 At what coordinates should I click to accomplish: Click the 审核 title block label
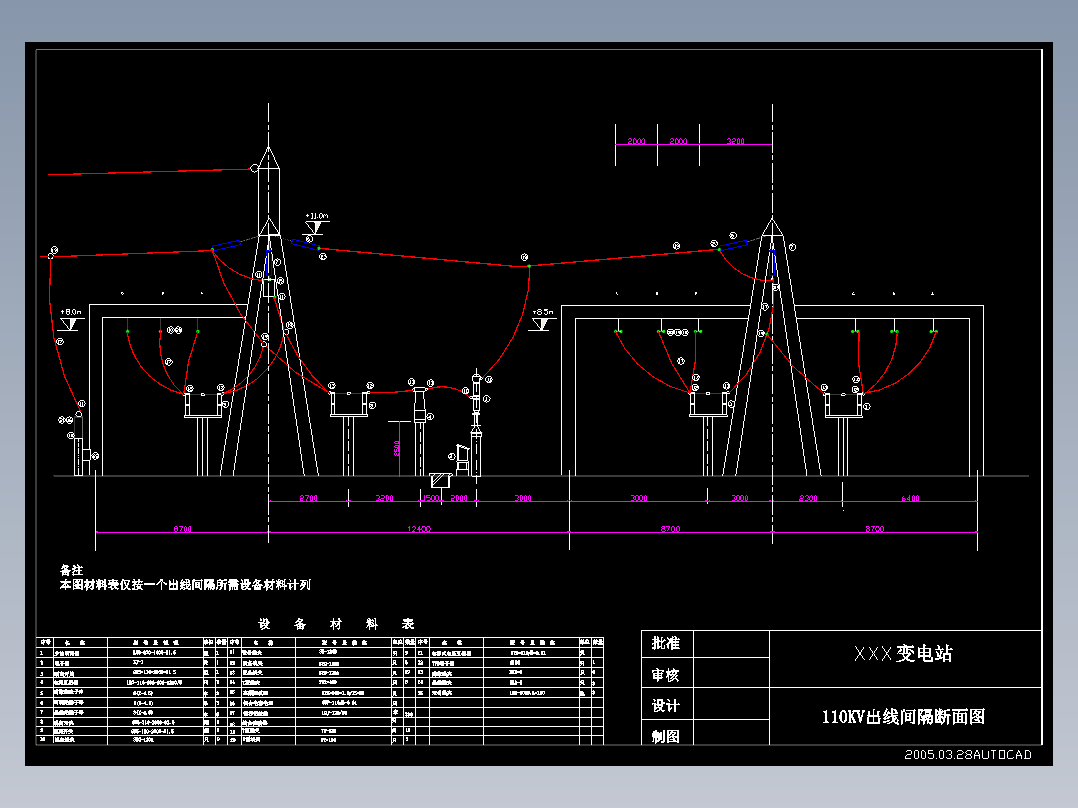tap(666, 675)
